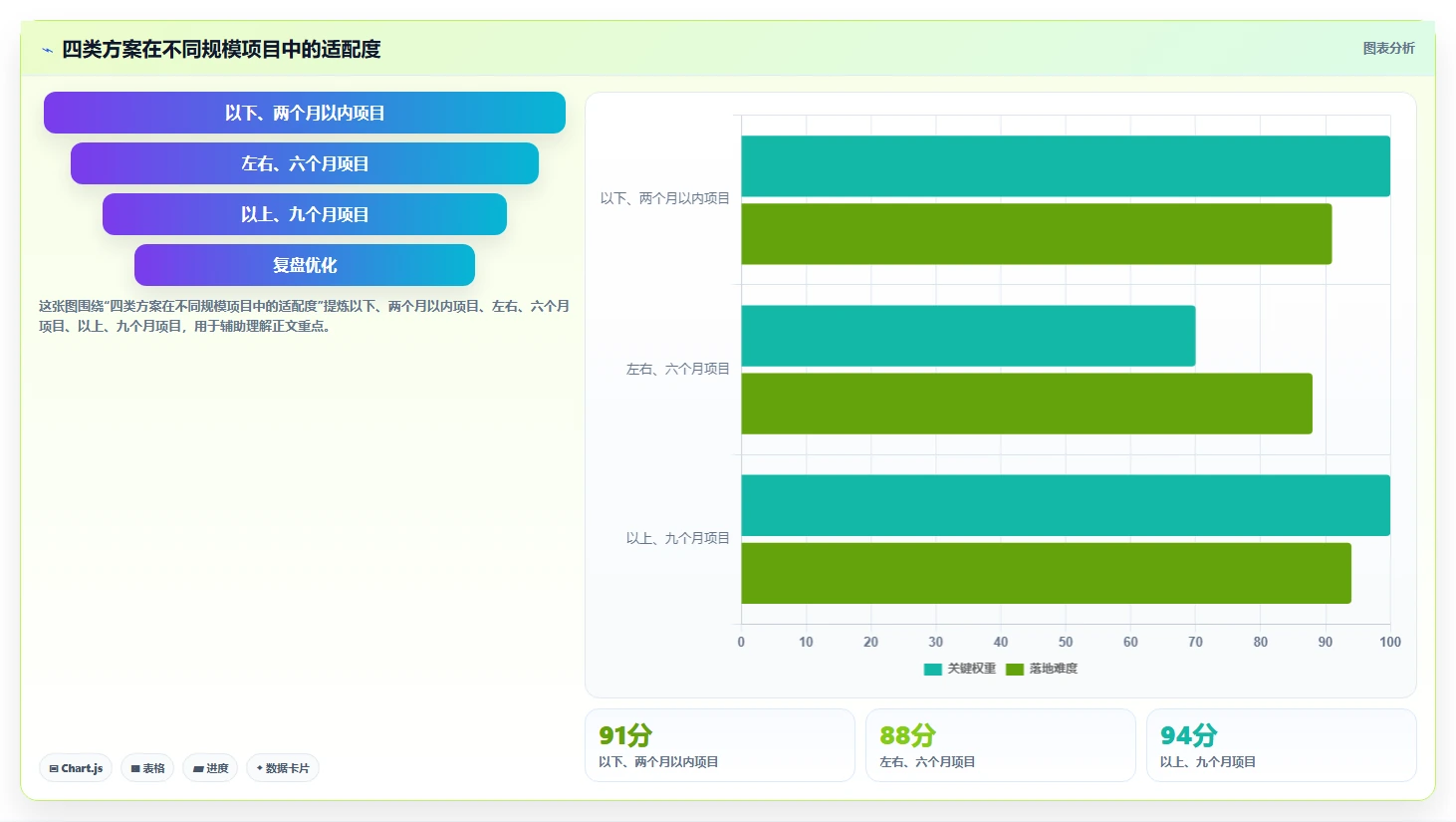Click the x-axis tick value 50
This screenshot has width=1456, height=822.
(1066, 642)
